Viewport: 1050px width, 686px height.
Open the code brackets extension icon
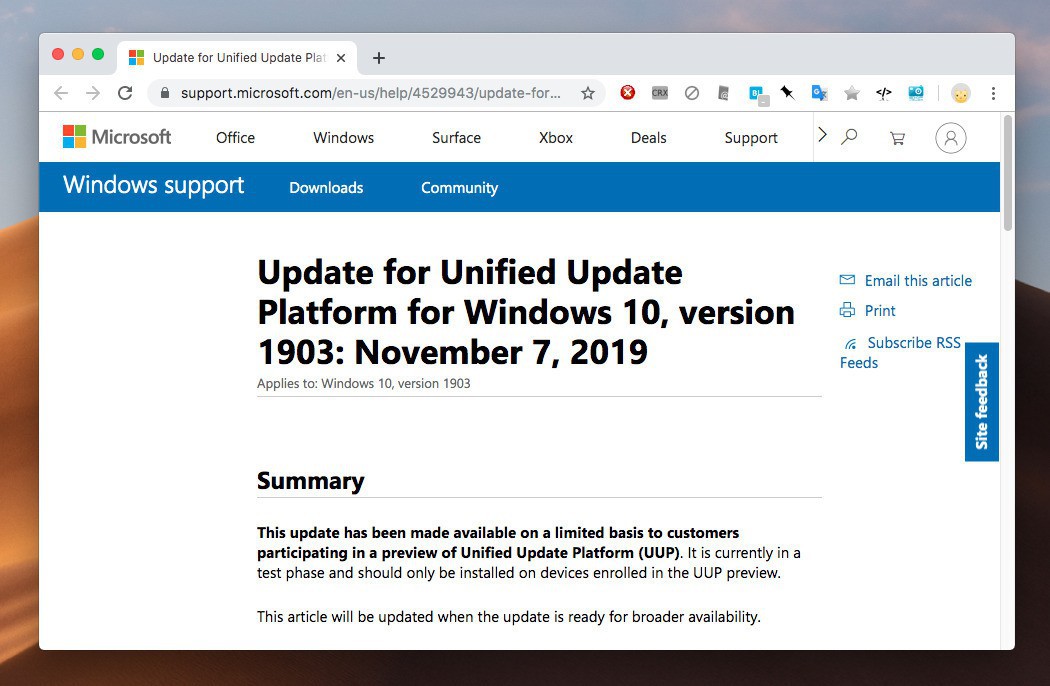pos(884,93)
